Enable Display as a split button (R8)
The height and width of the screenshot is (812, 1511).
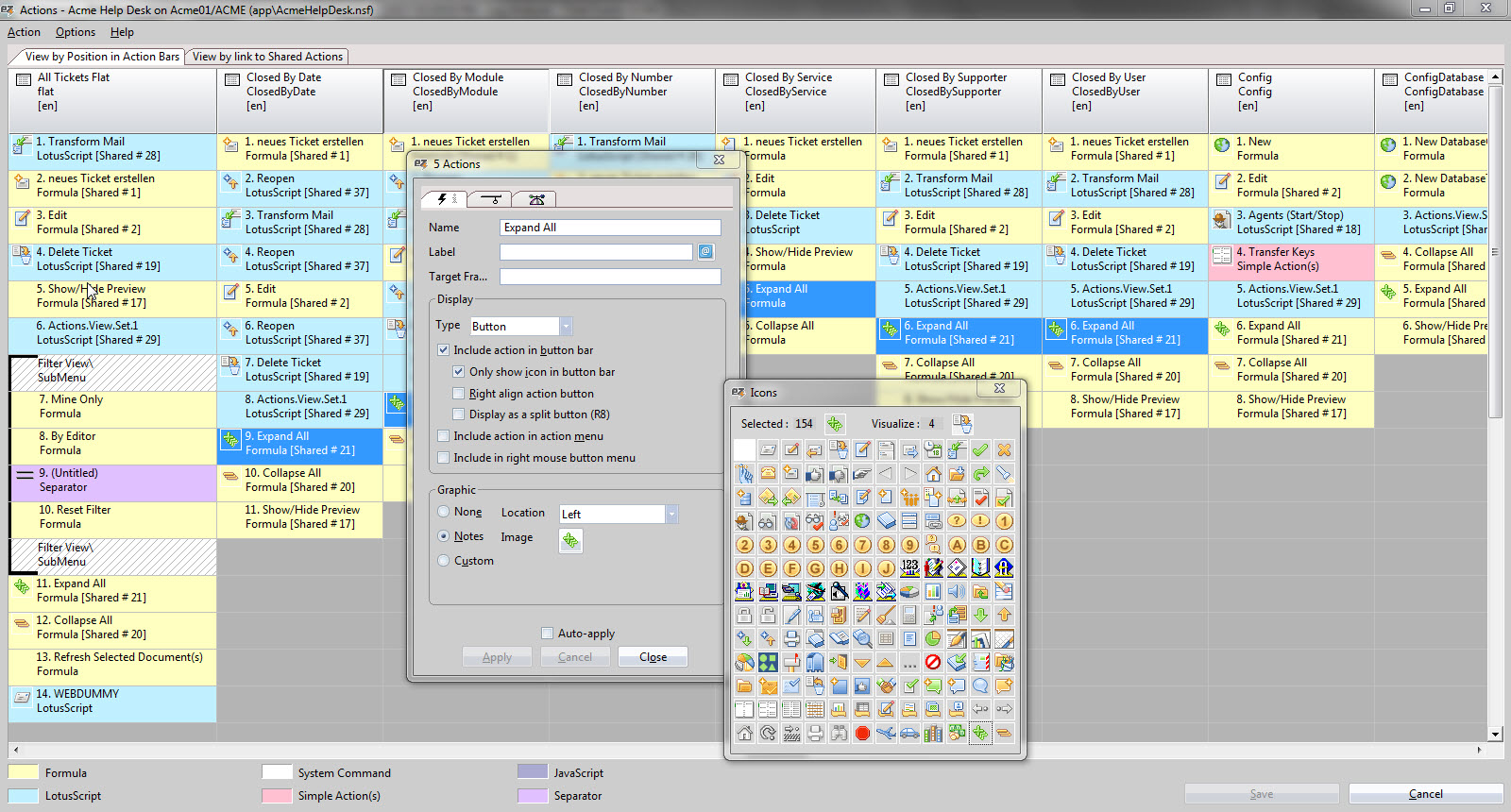(459, 414)
